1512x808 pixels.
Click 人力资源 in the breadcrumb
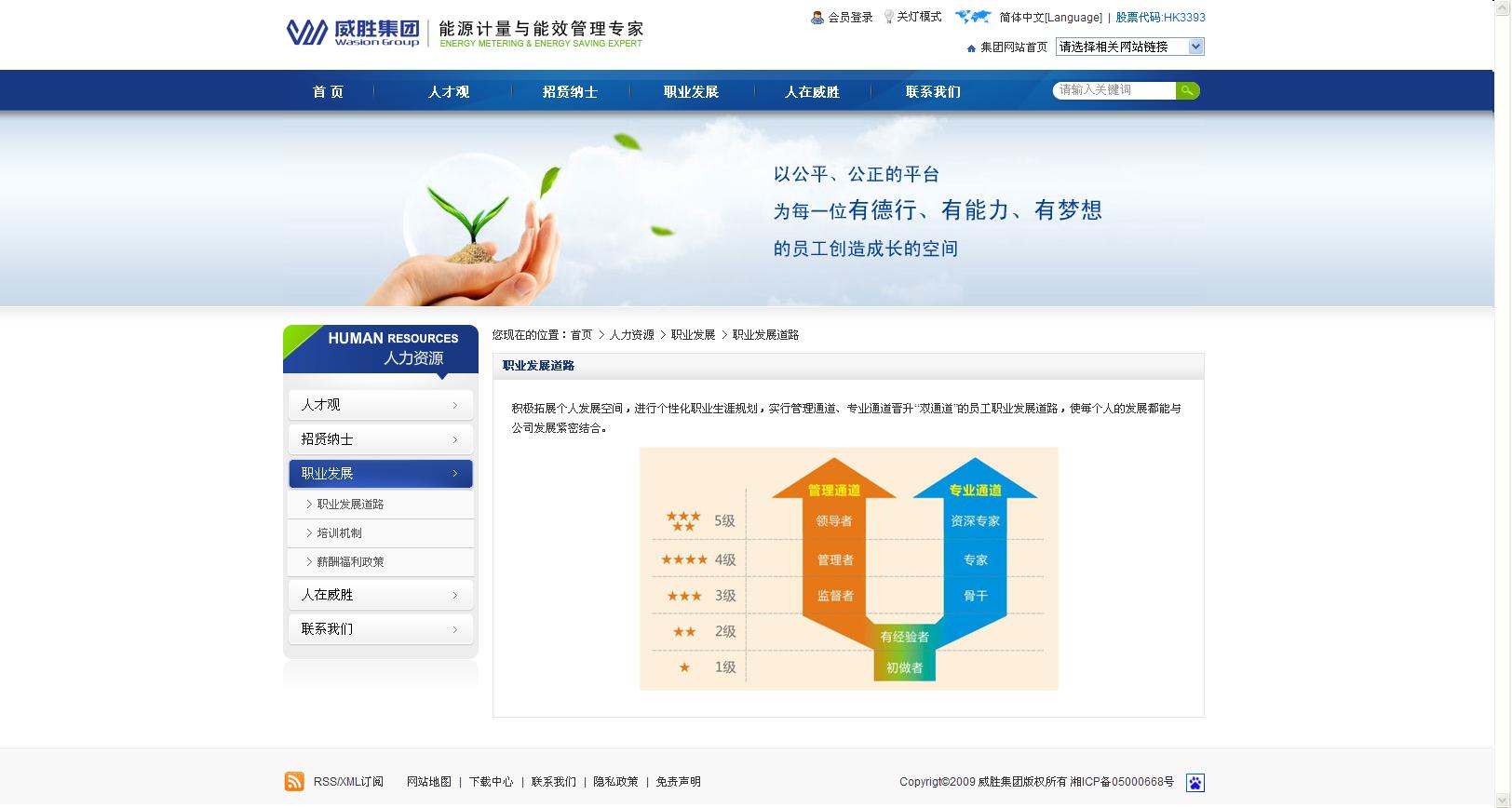pos(631,335)
